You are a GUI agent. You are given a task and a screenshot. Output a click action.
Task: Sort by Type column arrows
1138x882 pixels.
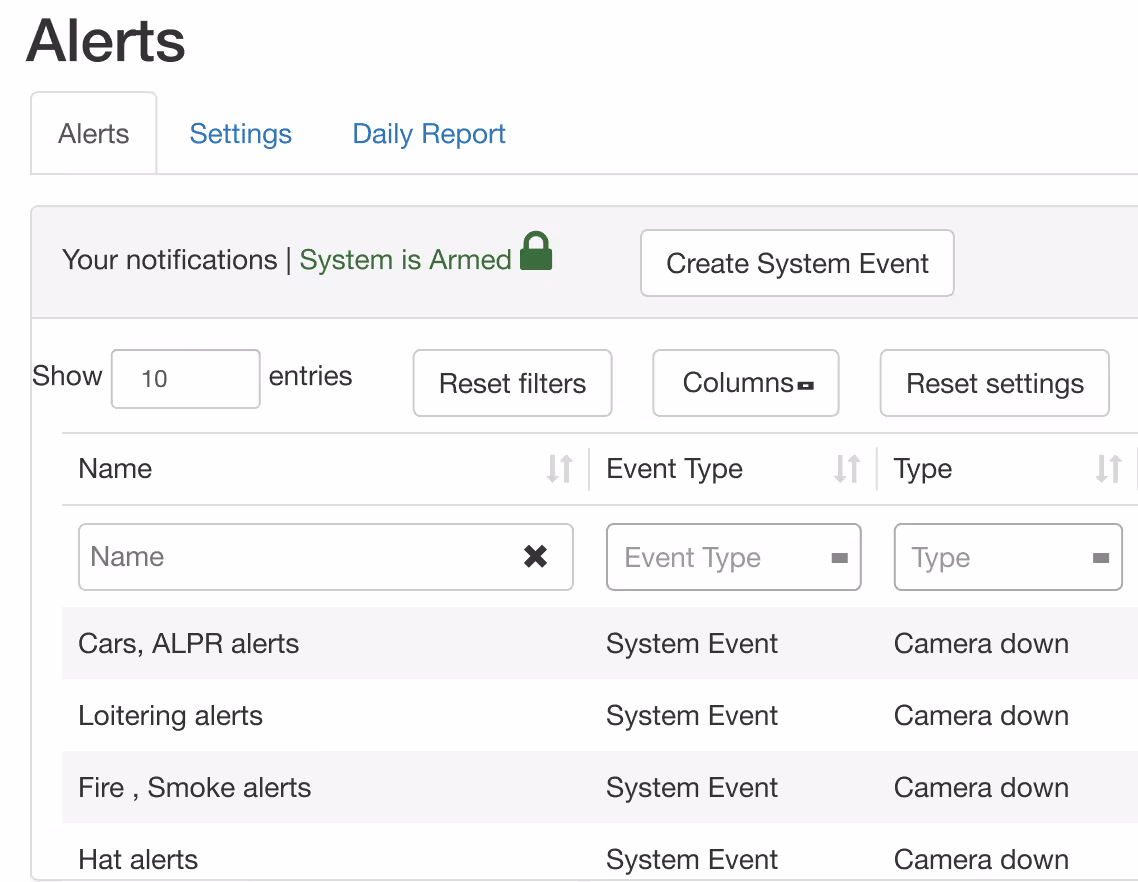point(1108,469)
